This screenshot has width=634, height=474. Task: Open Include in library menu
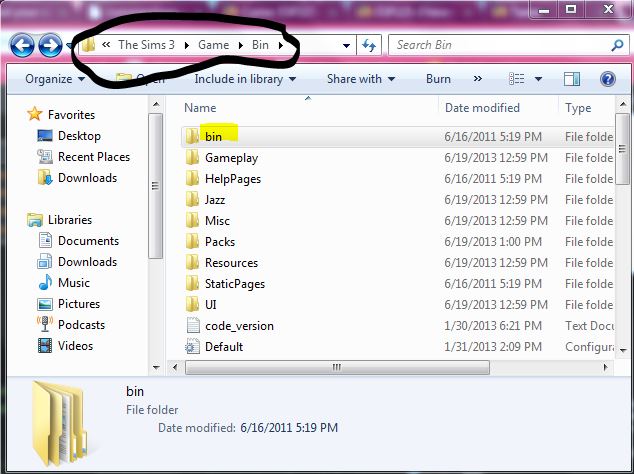pos(245,79)
